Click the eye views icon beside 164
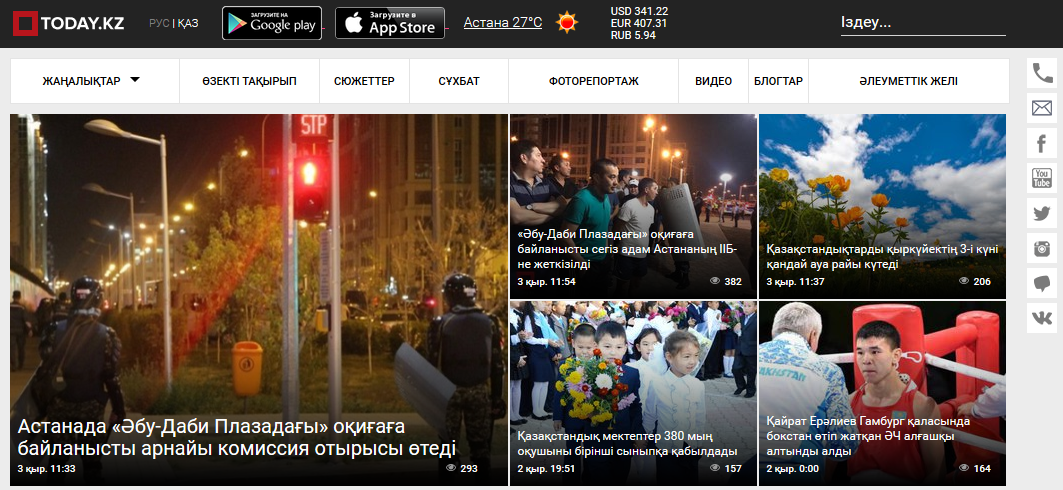The image size is (1063, 490). 964,468
